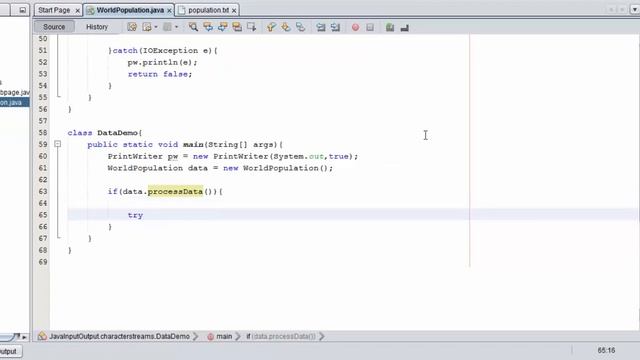The image size is (640, 360).
Task: Click the minimize panel icon left of tabs
Action: 22,10
